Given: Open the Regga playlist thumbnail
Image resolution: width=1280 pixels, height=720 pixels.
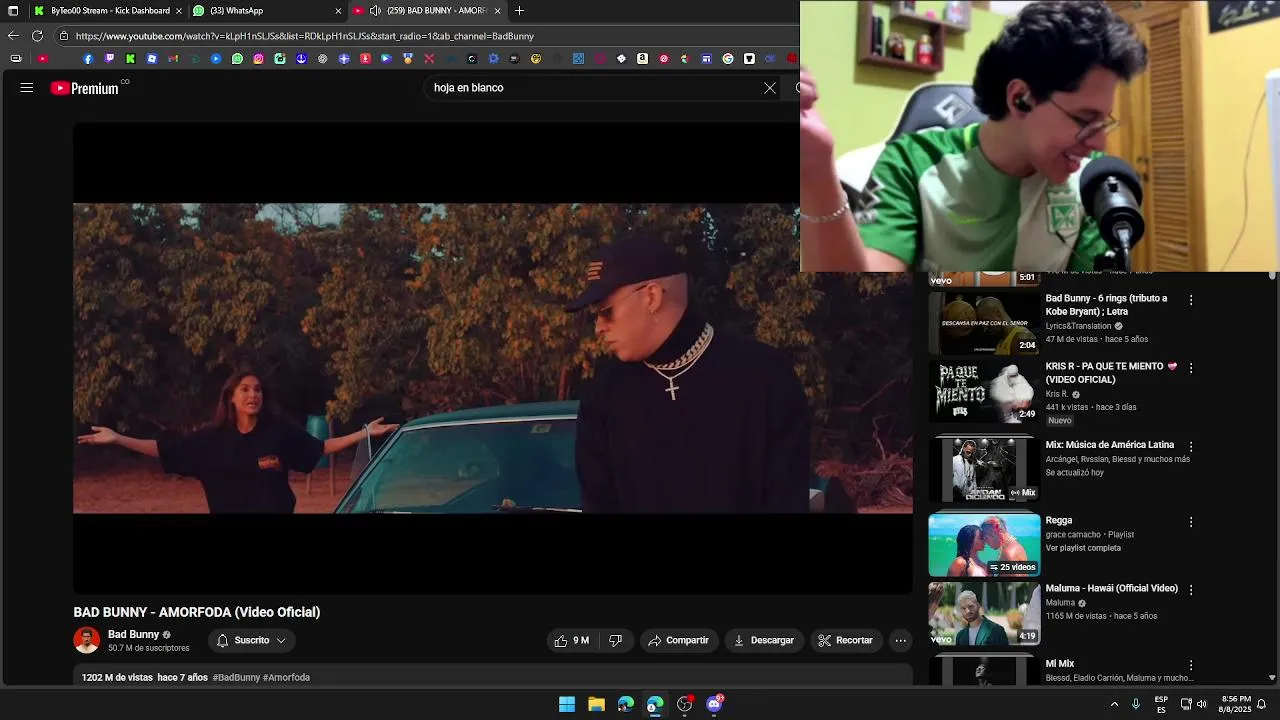Looking at the screenshot, I should click(x=984, y=545).
